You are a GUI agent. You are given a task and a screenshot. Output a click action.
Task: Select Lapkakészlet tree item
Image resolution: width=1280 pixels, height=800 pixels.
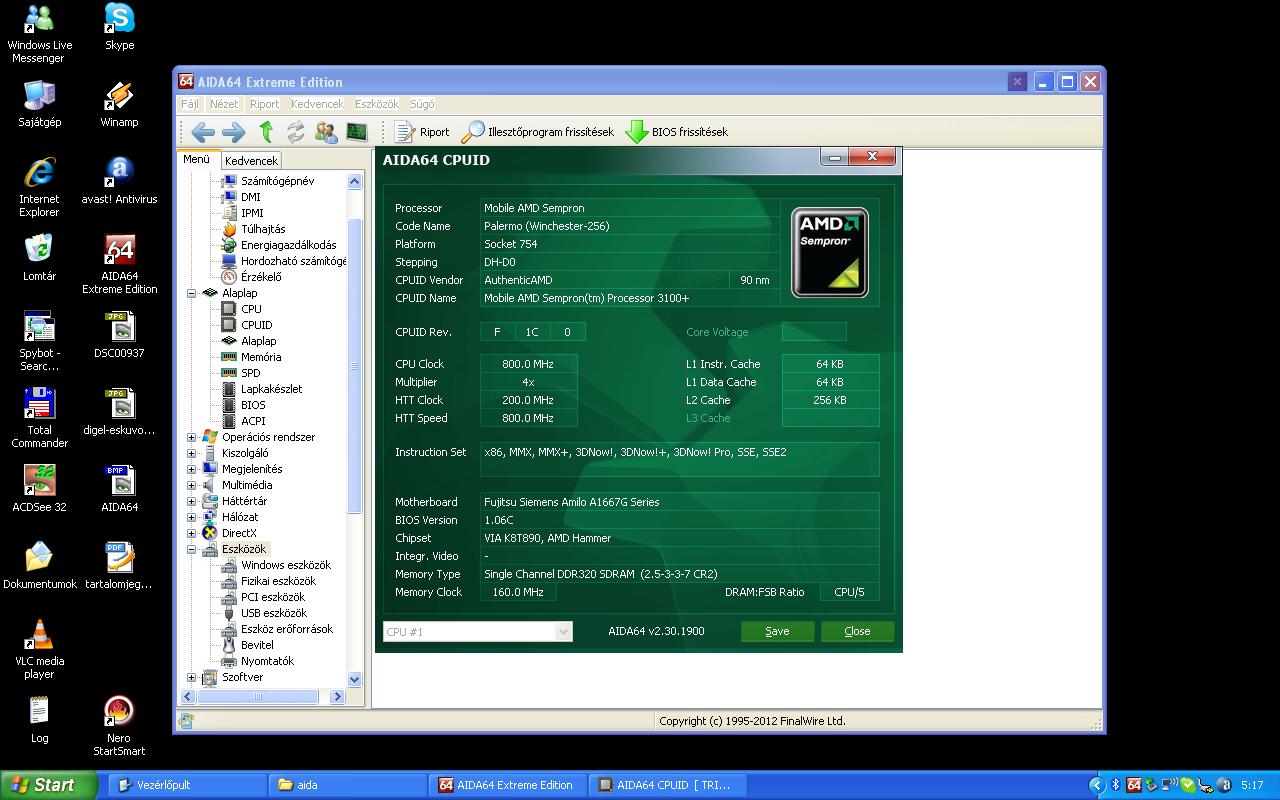(271, 389)
